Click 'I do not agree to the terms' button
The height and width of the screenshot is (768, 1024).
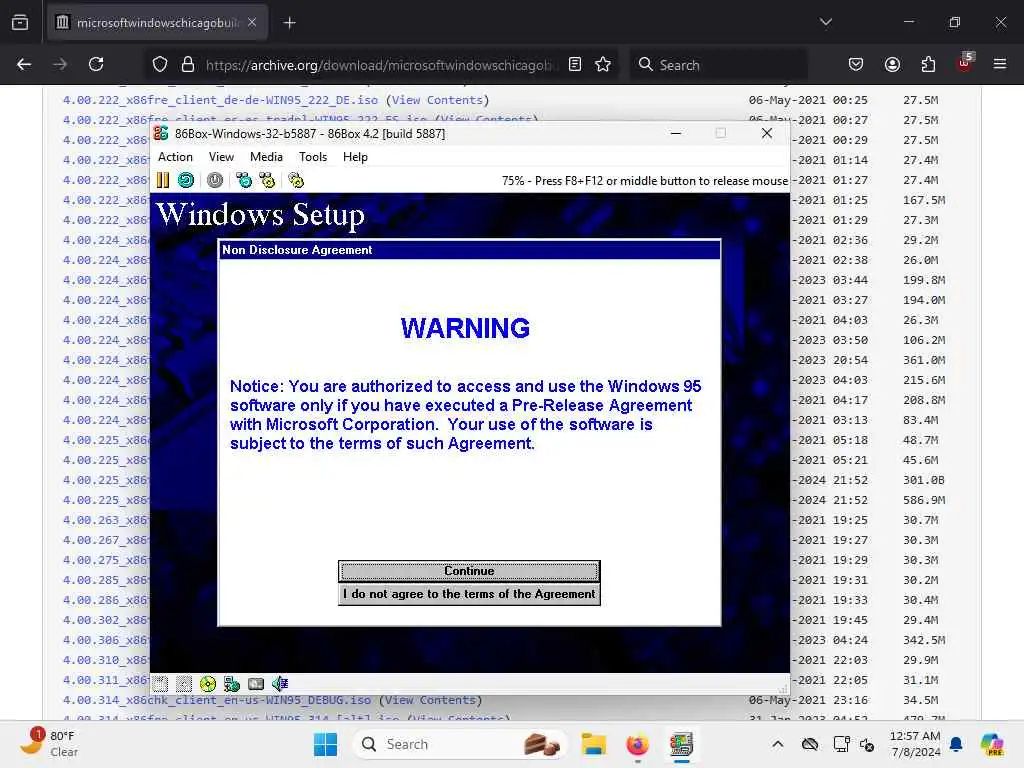click(469, 594)
